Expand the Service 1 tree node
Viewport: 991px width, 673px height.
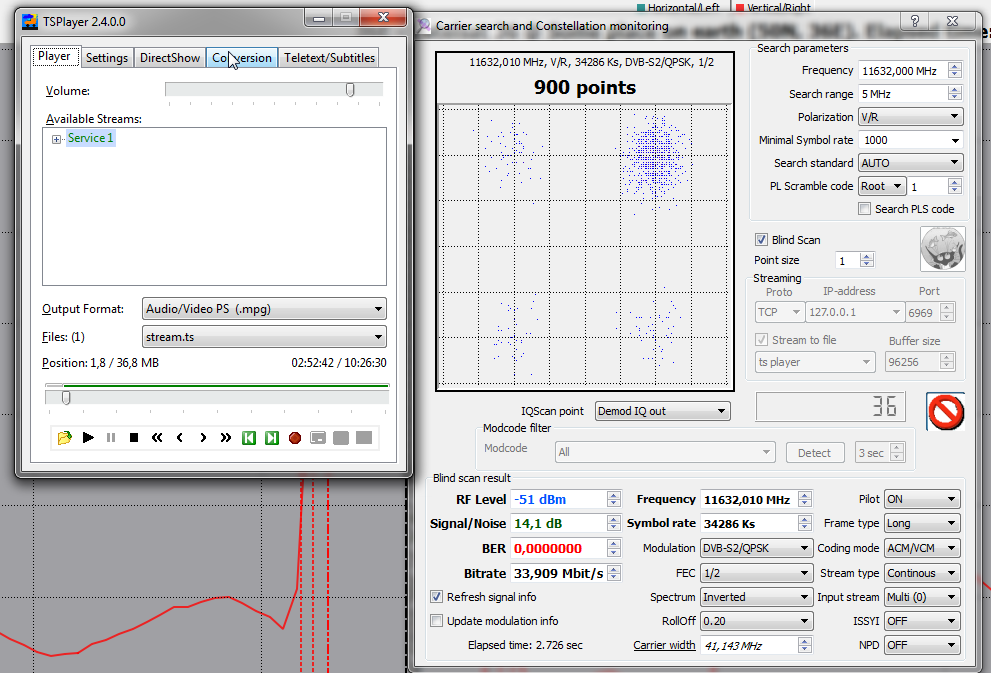(x=56, y=139)
